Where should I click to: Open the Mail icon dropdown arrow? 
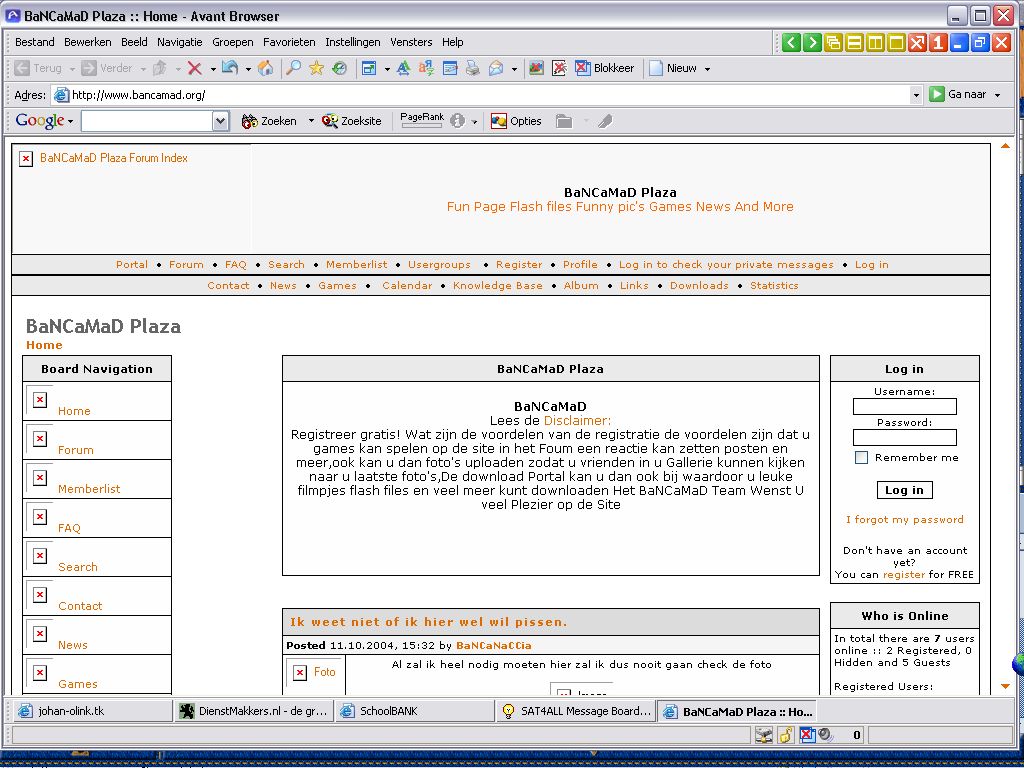click(x=514, y=69)
